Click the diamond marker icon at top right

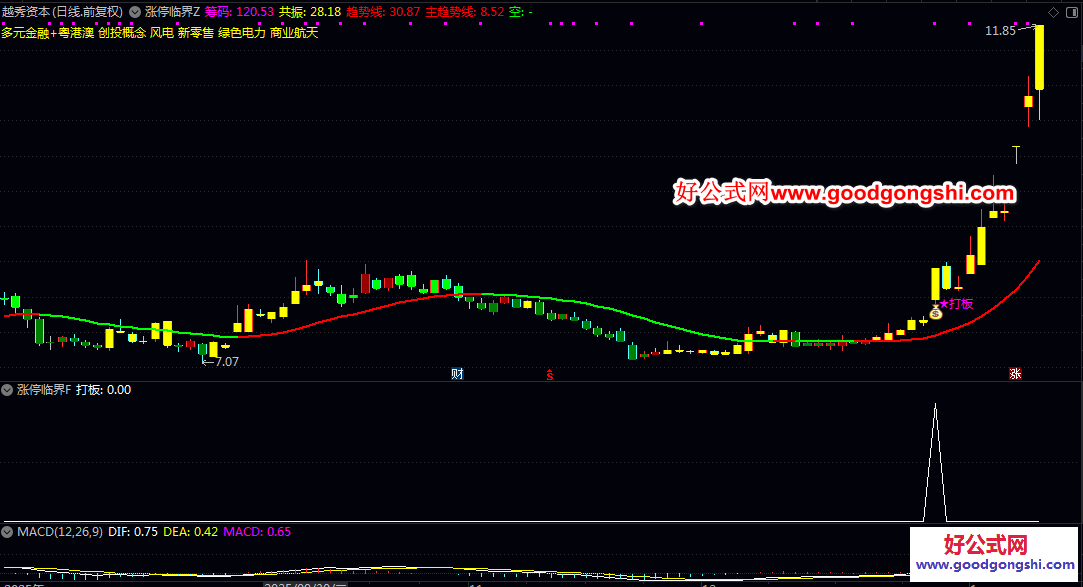pos(1053,12)
